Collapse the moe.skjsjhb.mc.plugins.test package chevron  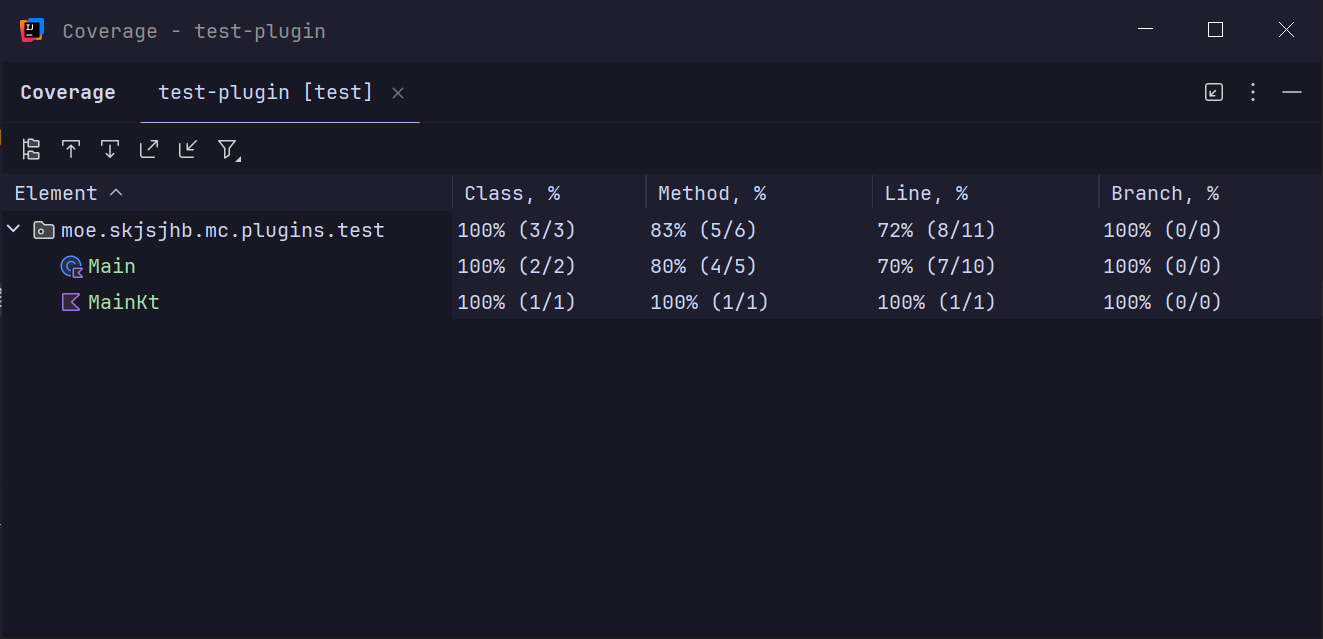pos(14,230)
